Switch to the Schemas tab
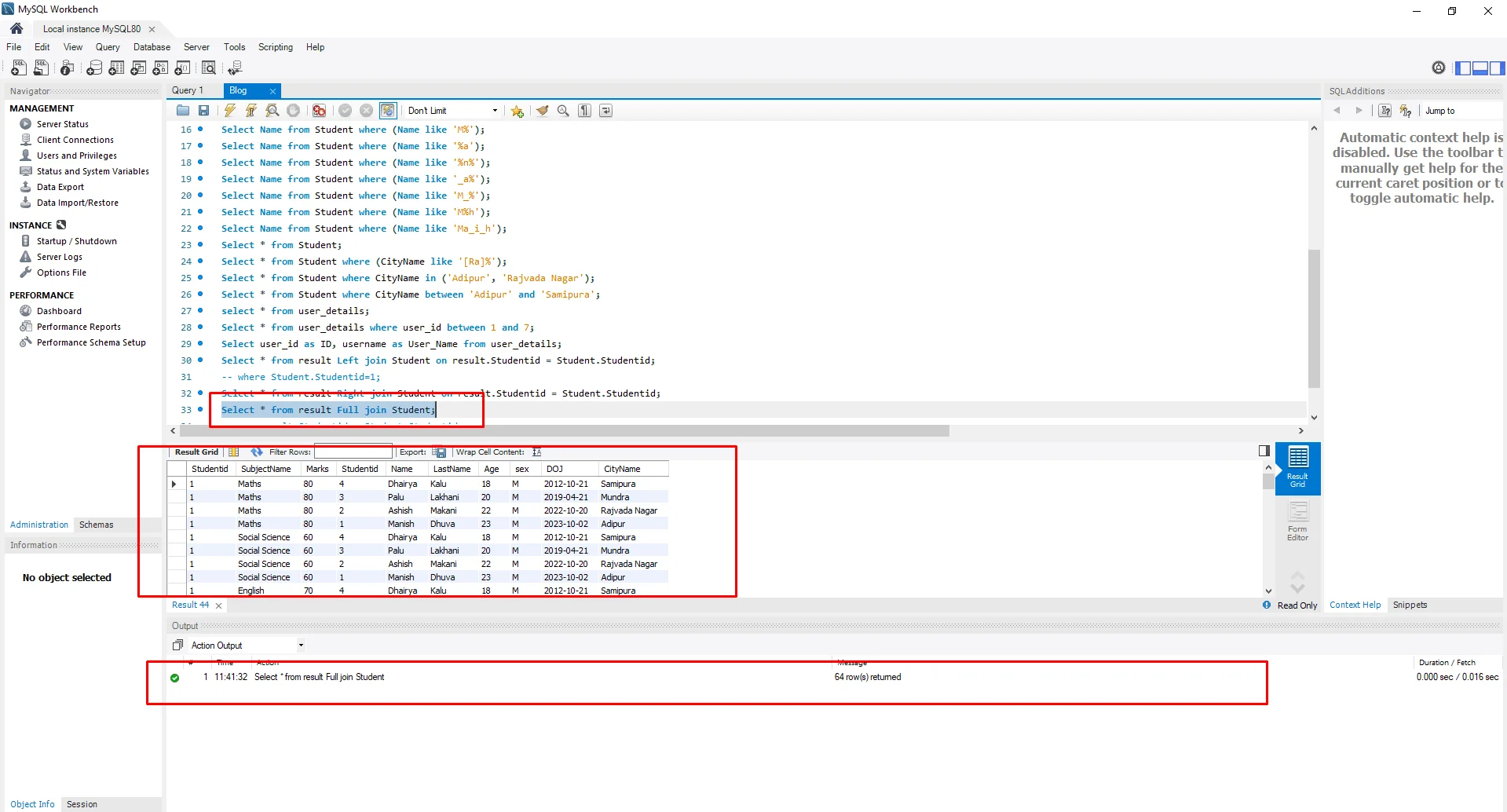Viewport: 1507px width, 812px height. (96, 525)
